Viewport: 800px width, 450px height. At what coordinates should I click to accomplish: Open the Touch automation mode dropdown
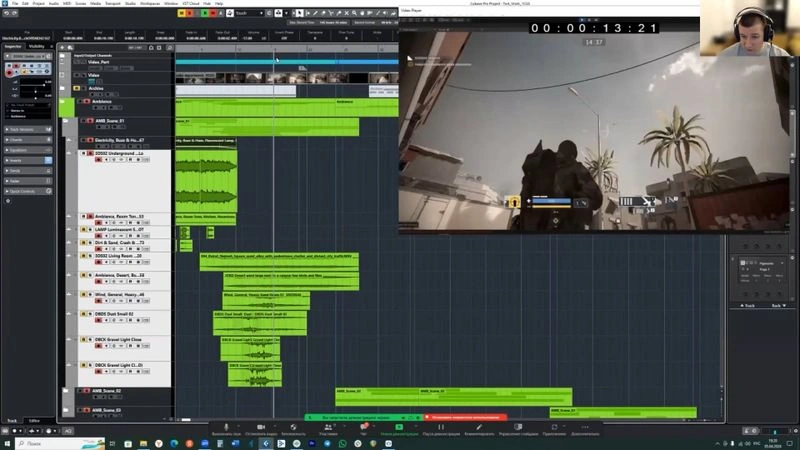coord(249,13)
